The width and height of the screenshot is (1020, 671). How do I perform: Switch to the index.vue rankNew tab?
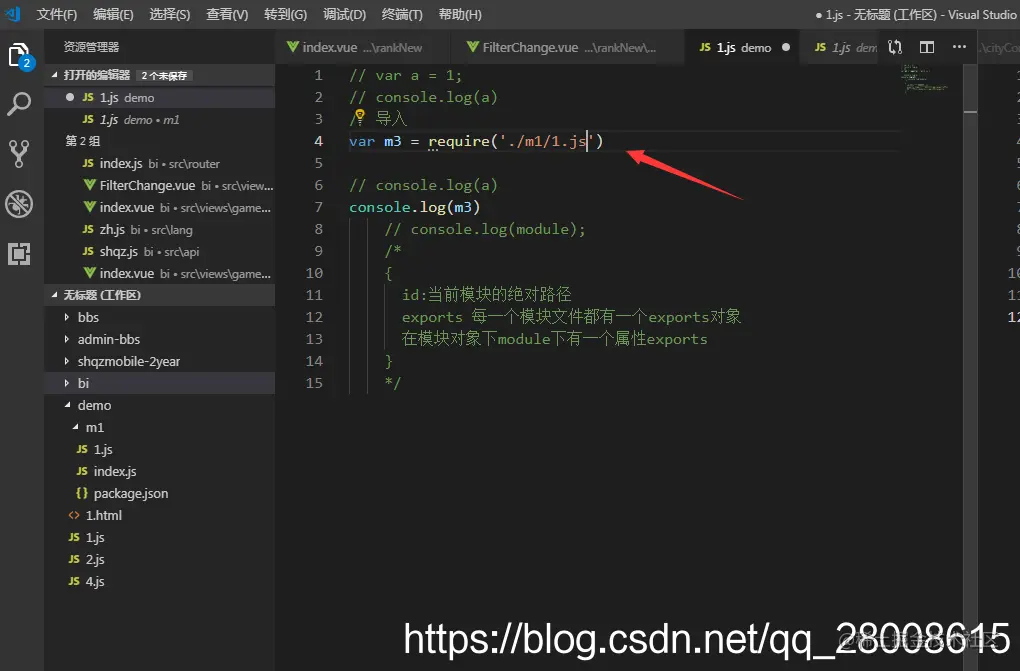pos(362,47)
